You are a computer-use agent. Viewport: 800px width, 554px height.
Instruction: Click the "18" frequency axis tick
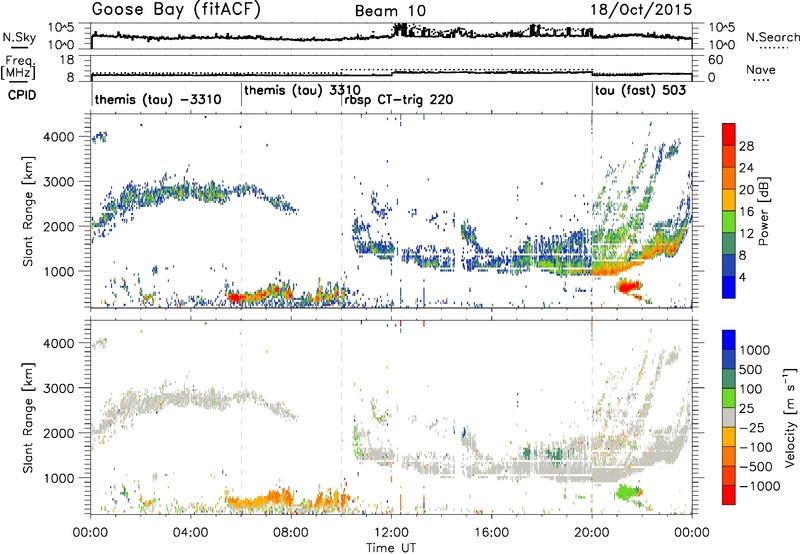(67, 60)
